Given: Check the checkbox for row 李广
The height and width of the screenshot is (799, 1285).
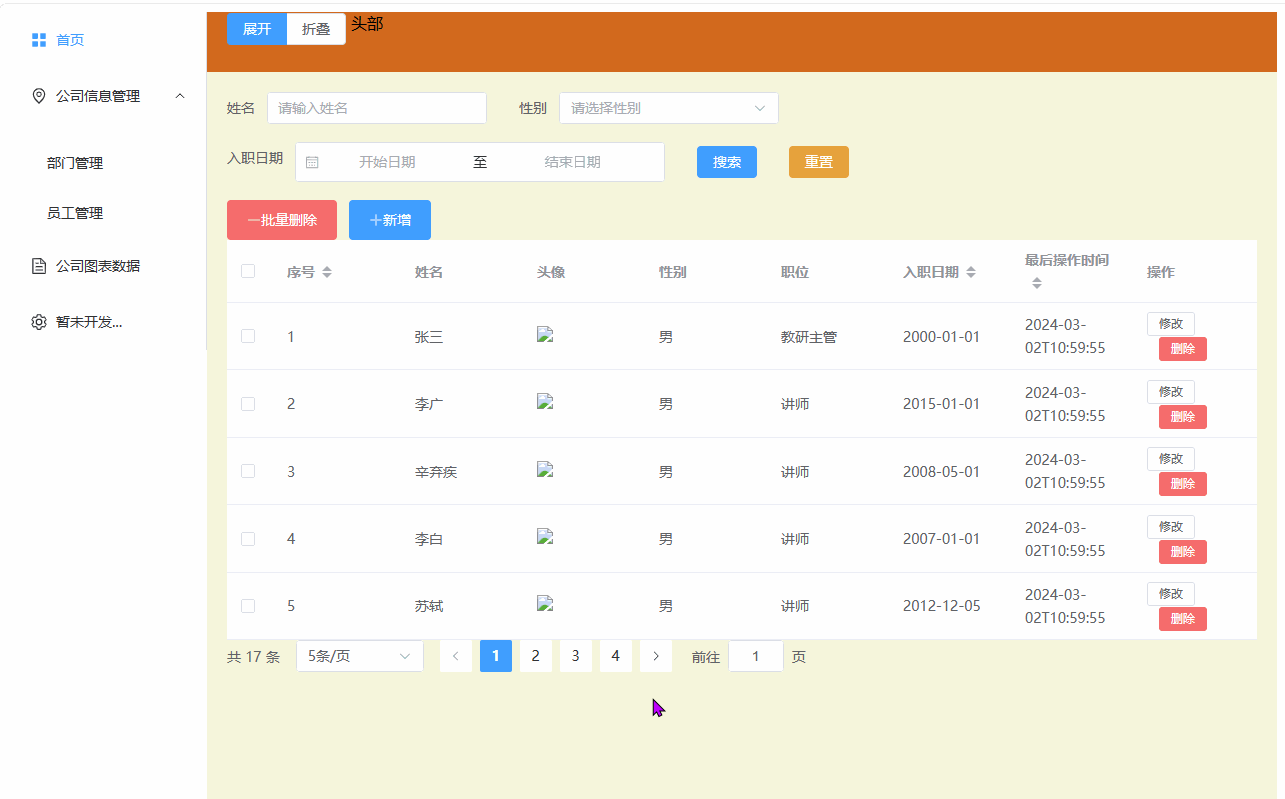Looking at the screenshot, I should (x=248, y=404).
